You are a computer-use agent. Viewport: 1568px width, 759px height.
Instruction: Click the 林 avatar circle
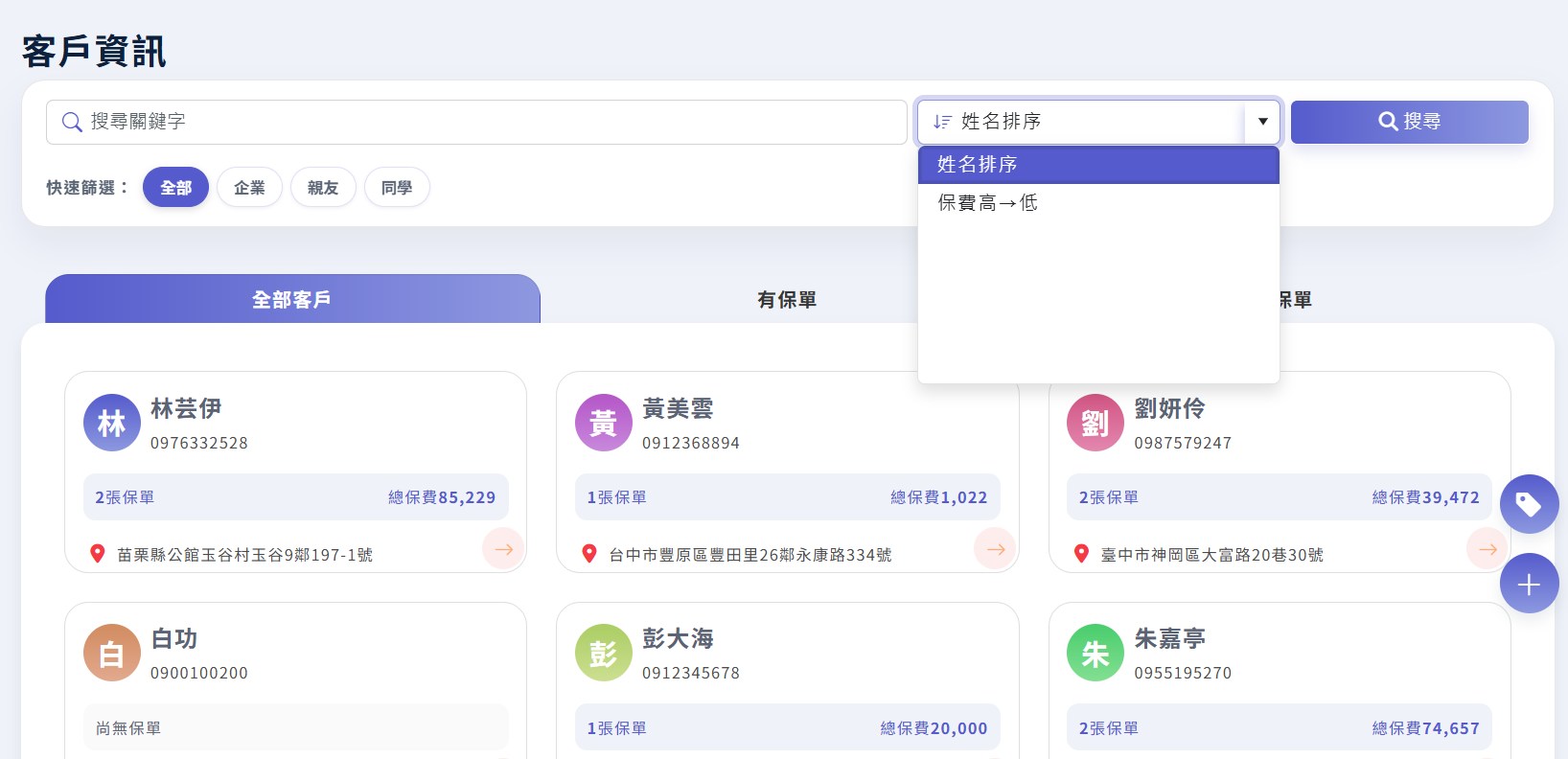pyautogui.click(x=112, y=423)
